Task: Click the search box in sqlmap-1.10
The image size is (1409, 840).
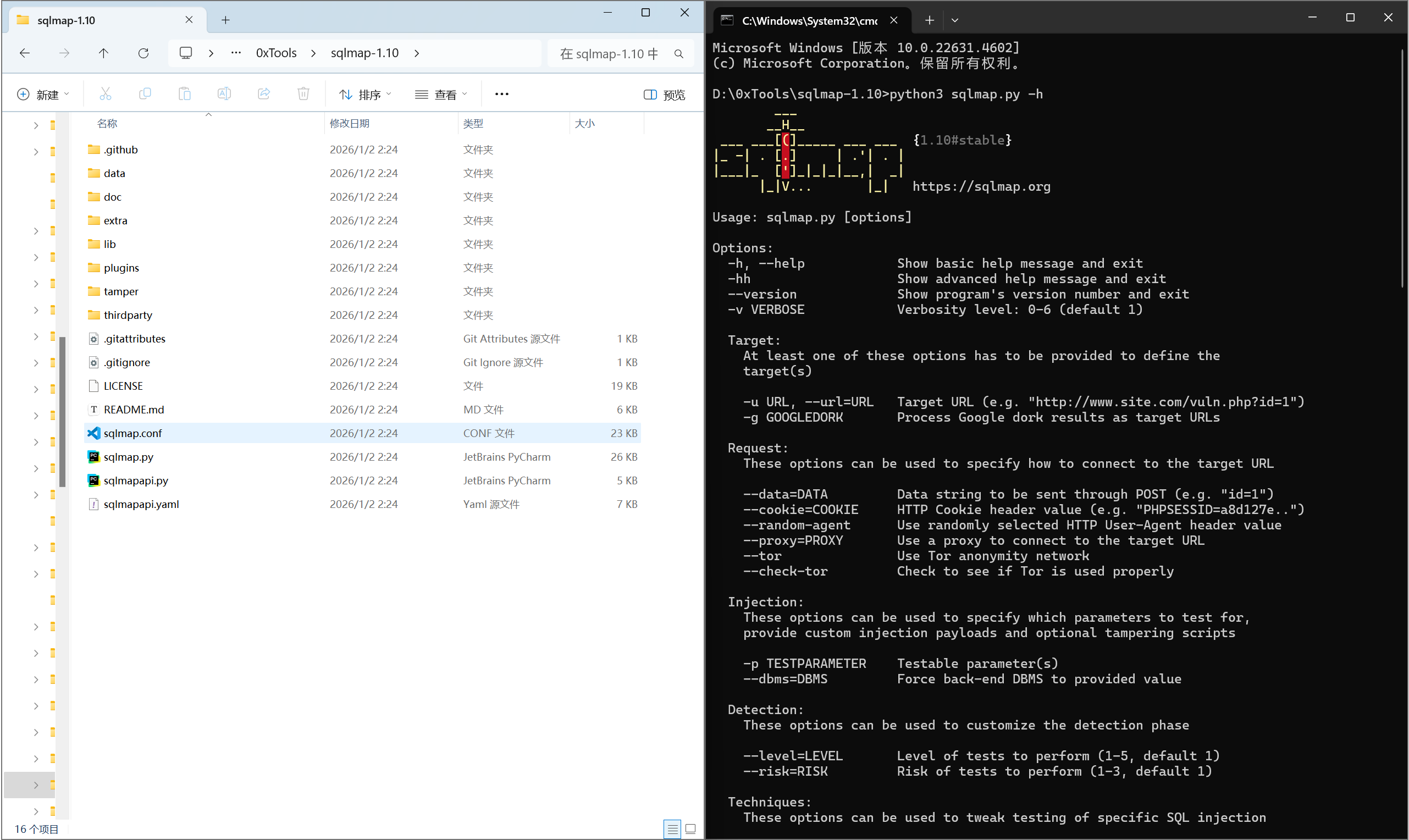Action: click(611, 54)
